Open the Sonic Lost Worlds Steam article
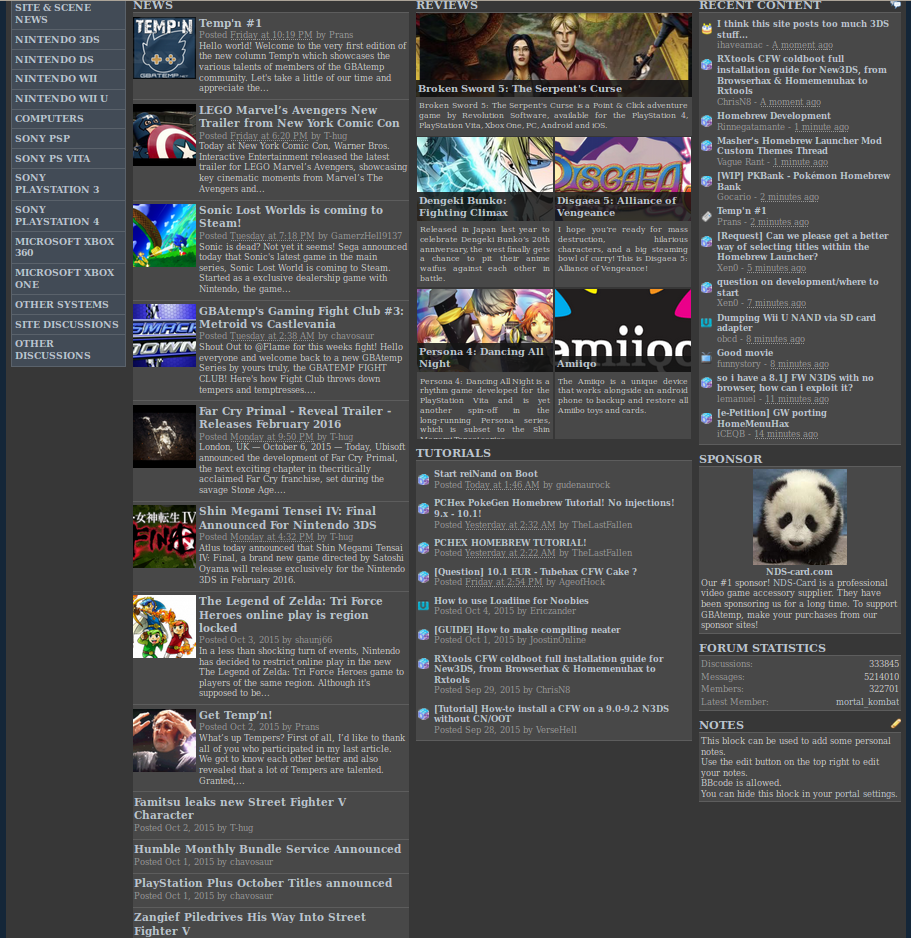 (291, 217)
